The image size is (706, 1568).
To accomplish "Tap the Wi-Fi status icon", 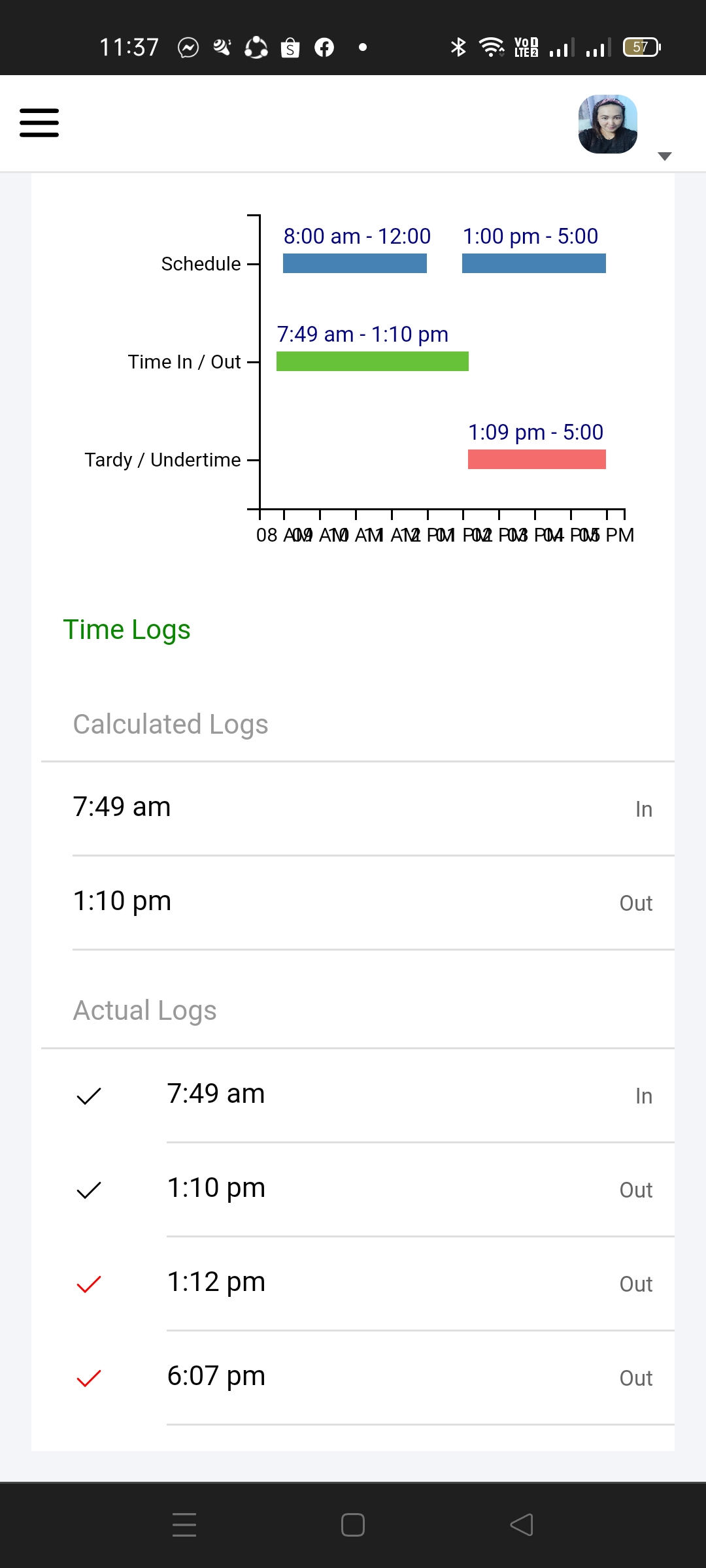I will [491, 47].
